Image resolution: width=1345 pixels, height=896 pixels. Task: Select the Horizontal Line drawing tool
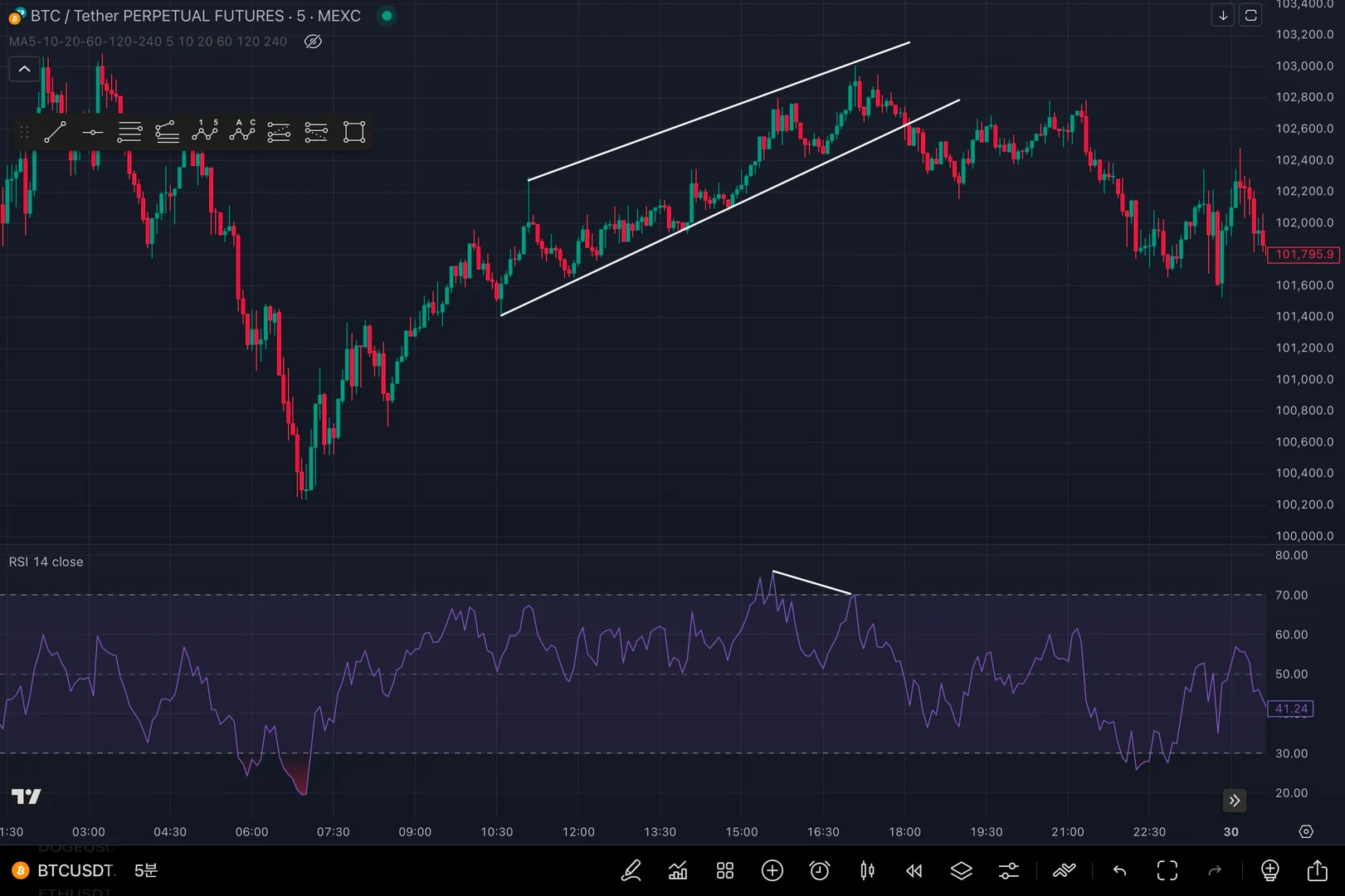[x=93, y=132]
